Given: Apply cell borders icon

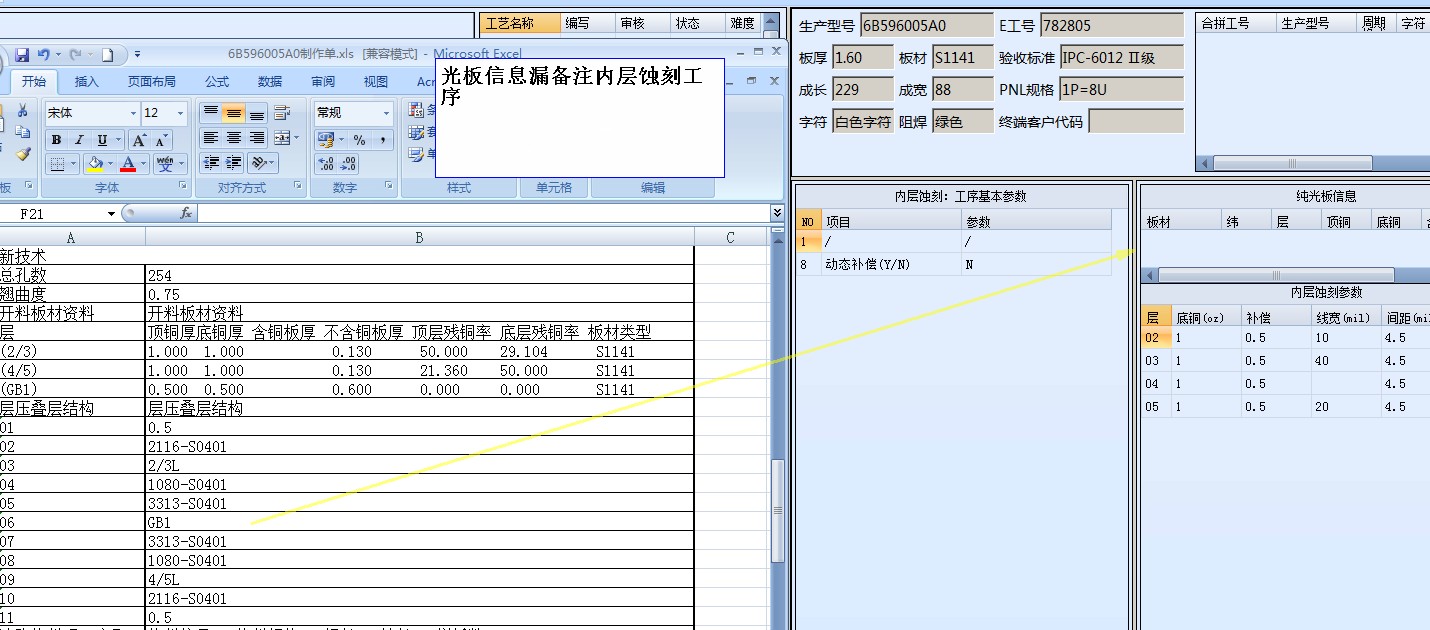Looking at the screenshot, I should click(x=58, y=164).
